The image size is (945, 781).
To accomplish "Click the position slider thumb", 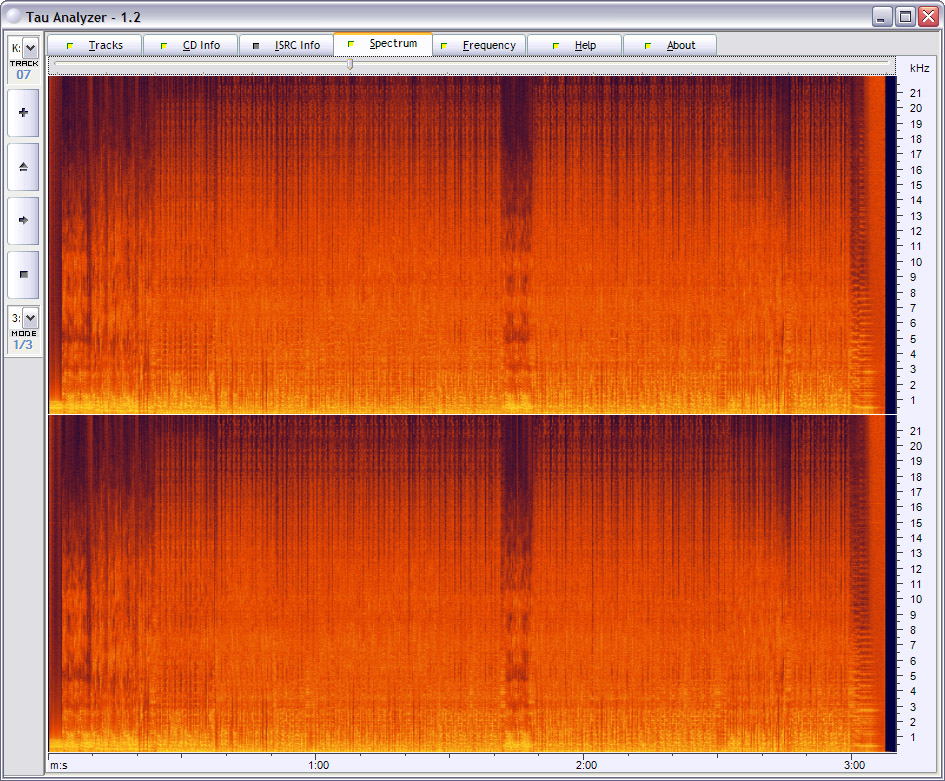I will tap(349, 64).
